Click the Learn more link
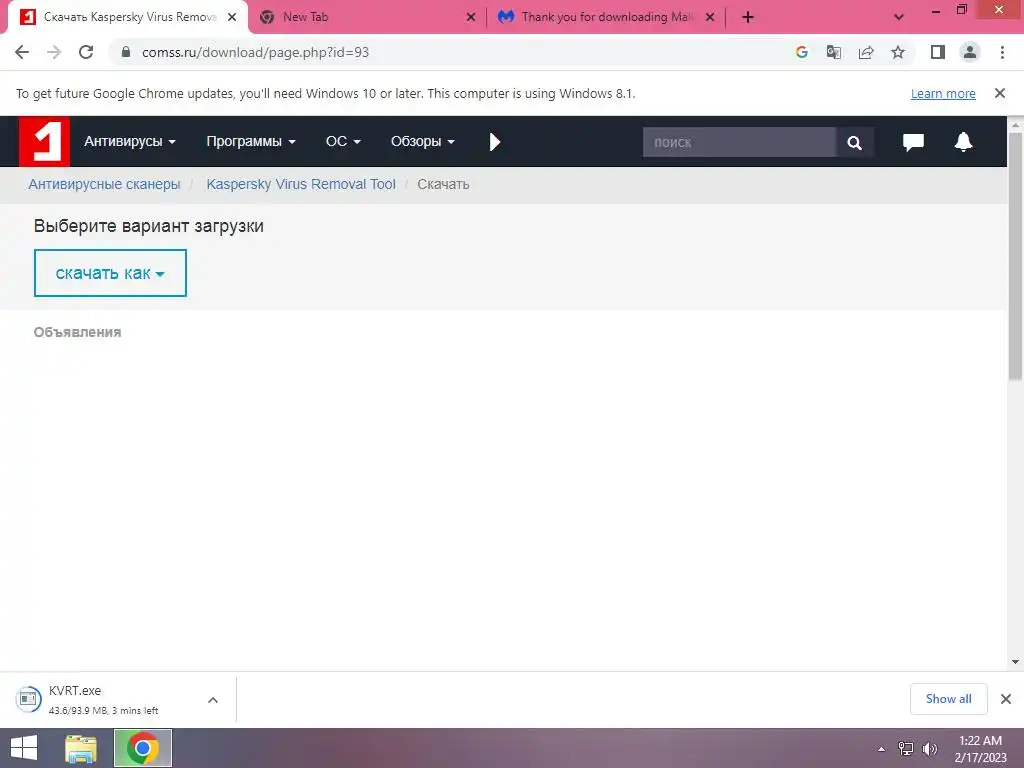Image resolution: width=1024 pixels, height=768 pixels. click(943, 94)
